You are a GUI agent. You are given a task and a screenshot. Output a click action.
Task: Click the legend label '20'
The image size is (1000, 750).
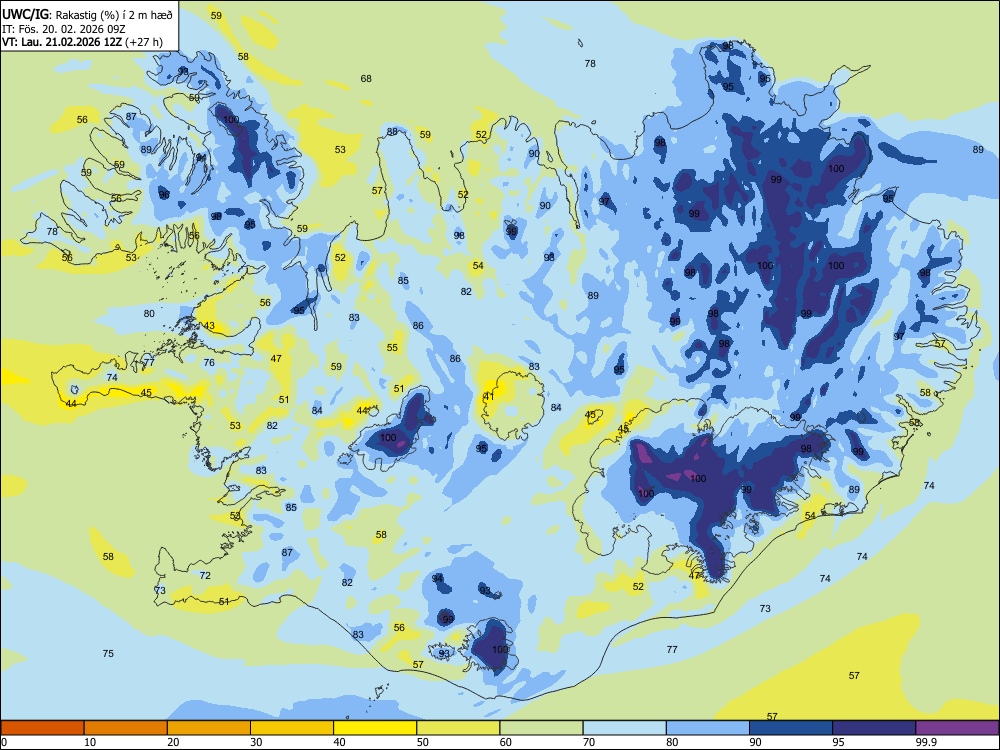point(173,742)
